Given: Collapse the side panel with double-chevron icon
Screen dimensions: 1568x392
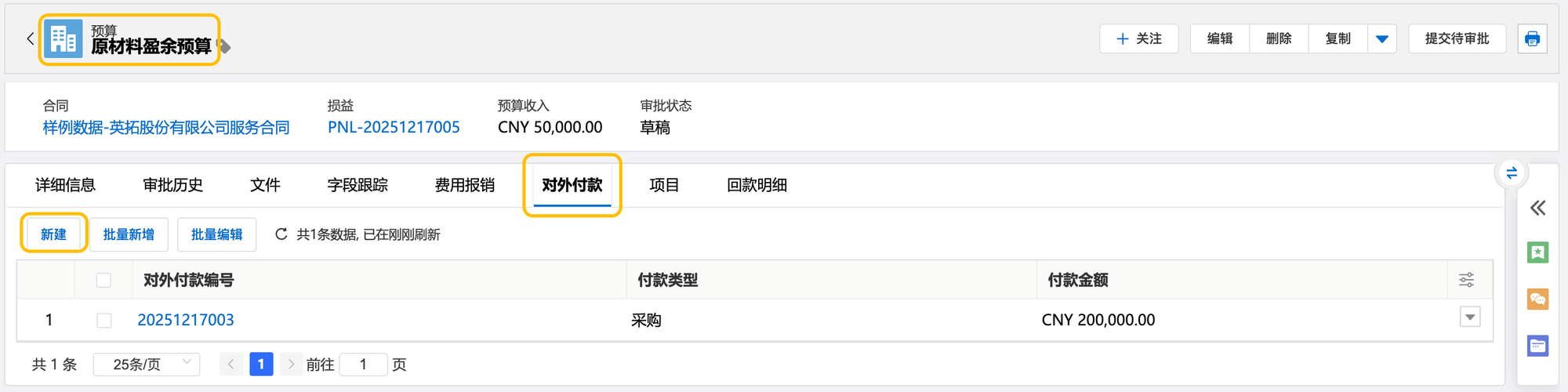Looking at the screenshot, I should tap(1537, 208).
